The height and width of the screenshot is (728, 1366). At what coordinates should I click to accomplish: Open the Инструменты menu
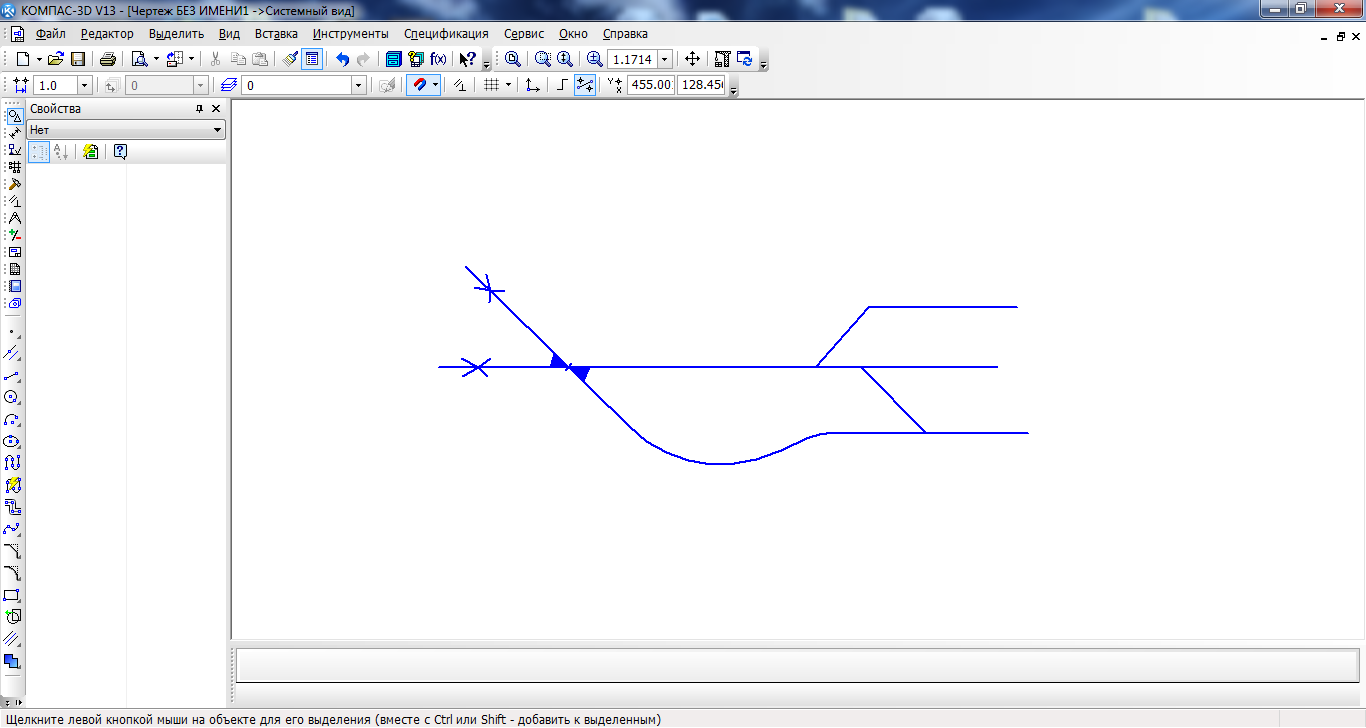350,33
